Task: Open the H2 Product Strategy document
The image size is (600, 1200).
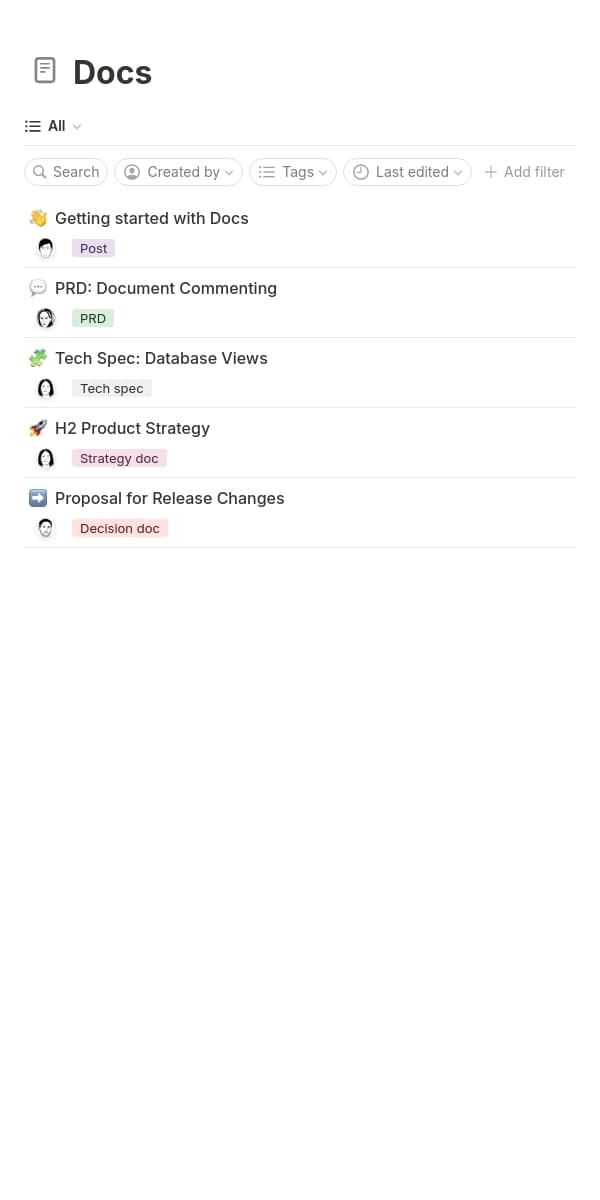Action: 132,428
